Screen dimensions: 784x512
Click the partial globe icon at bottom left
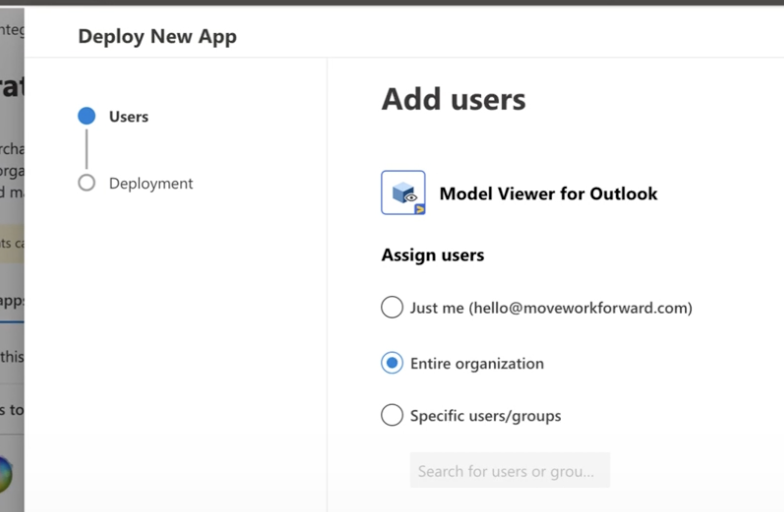7,474
